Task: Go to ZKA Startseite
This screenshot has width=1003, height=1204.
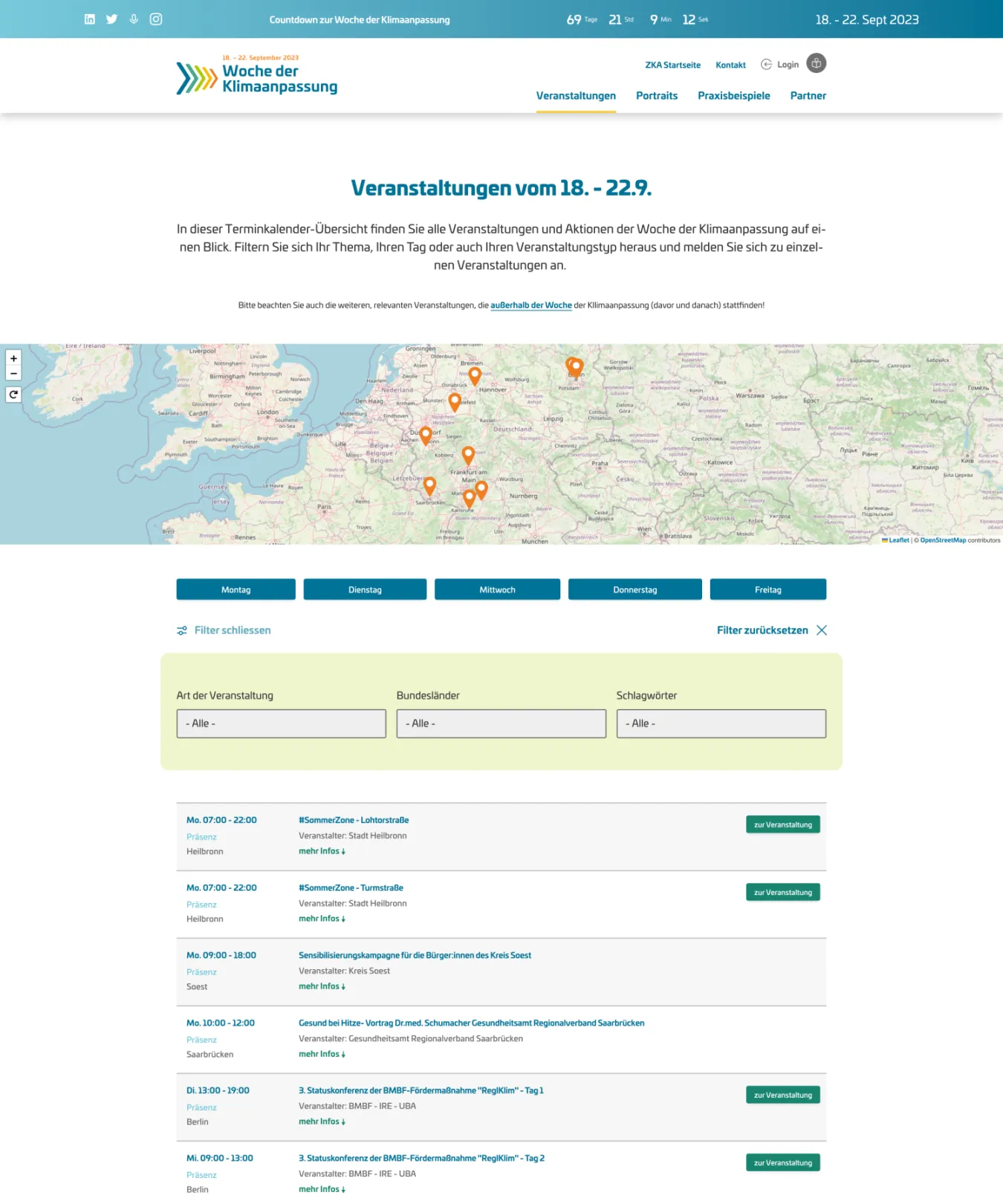Action: coord(673,65)
